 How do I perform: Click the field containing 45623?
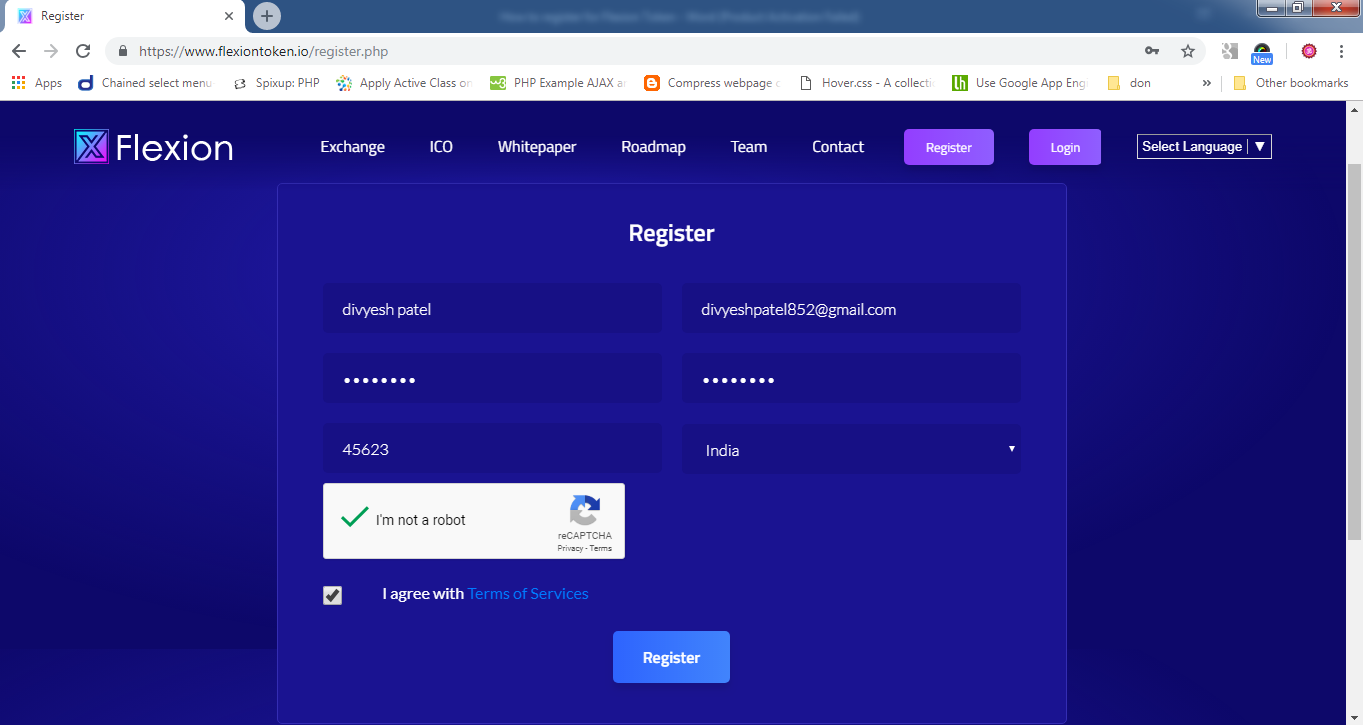pos(492,449)
